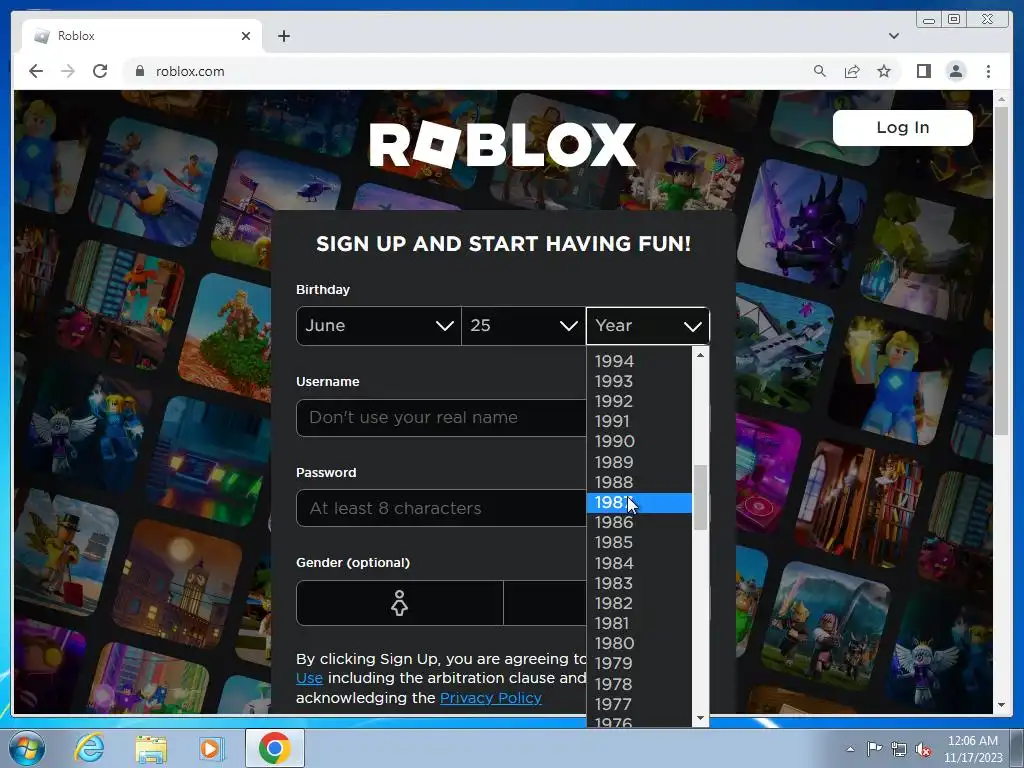The height and width of the screenshot is (768, 1024).
Task: Open a new browser tab
Action: pos(283,36)
